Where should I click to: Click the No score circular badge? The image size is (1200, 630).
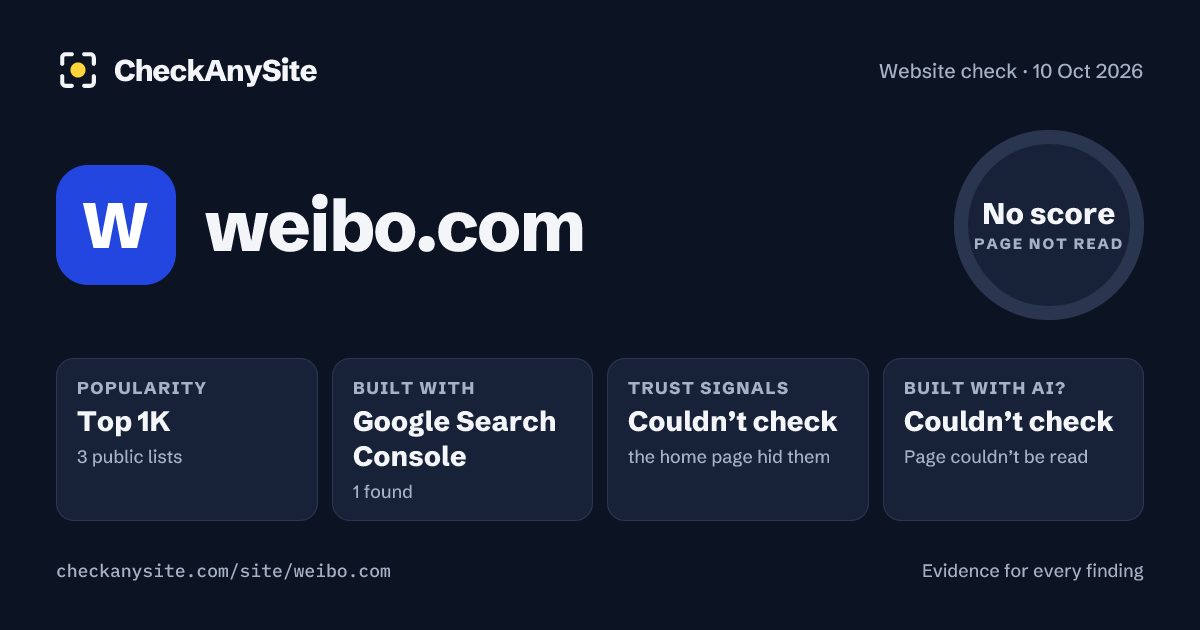1048,225
